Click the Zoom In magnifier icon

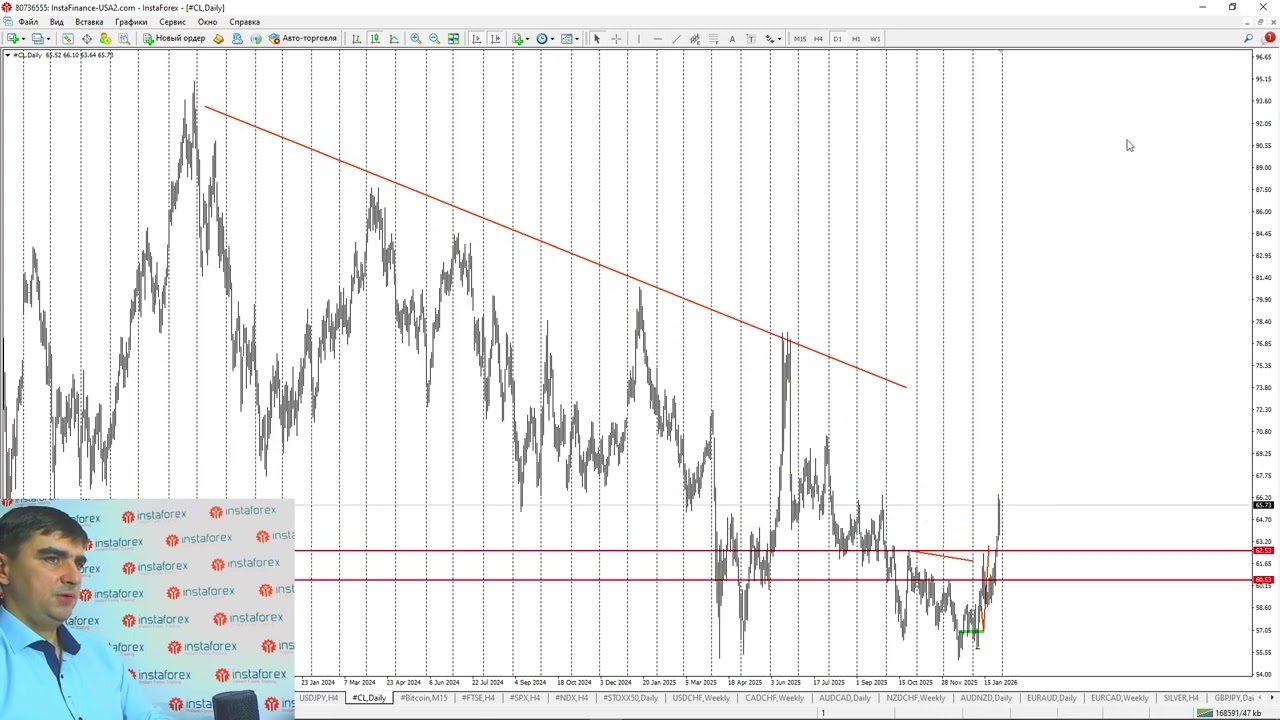416,39
